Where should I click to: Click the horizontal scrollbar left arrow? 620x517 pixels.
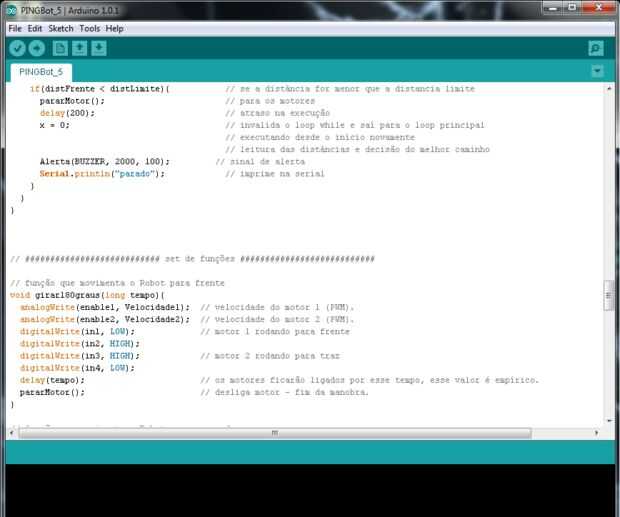tap(12, 433)
